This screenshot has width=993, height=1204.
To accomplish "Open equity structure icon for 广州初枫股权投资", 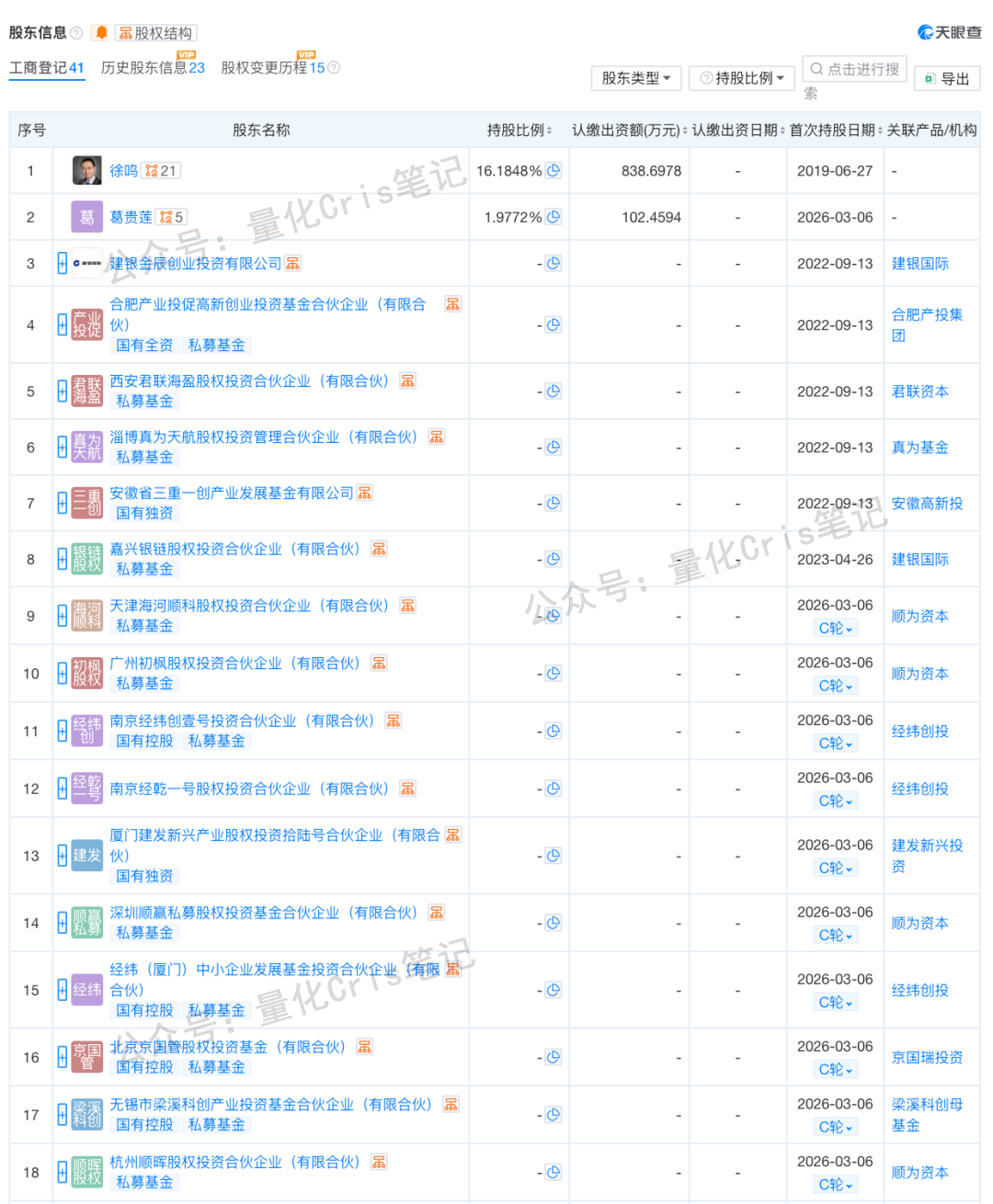I will (379, 663).
